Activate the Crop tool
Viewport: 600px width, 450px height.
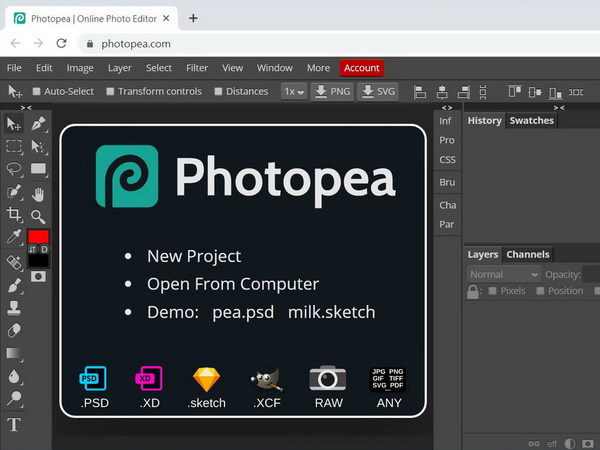tap(14, 214)
